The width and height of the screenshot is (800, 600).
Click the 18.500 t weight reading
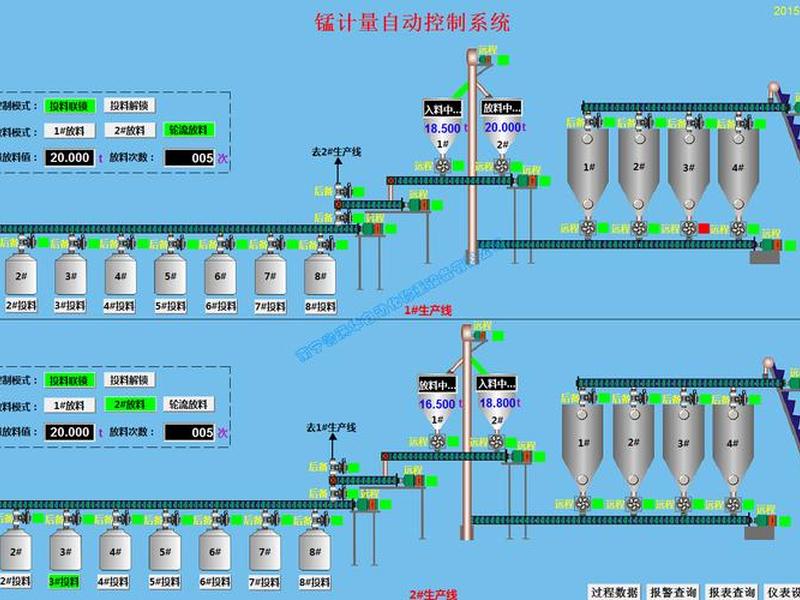pos(445,128)
